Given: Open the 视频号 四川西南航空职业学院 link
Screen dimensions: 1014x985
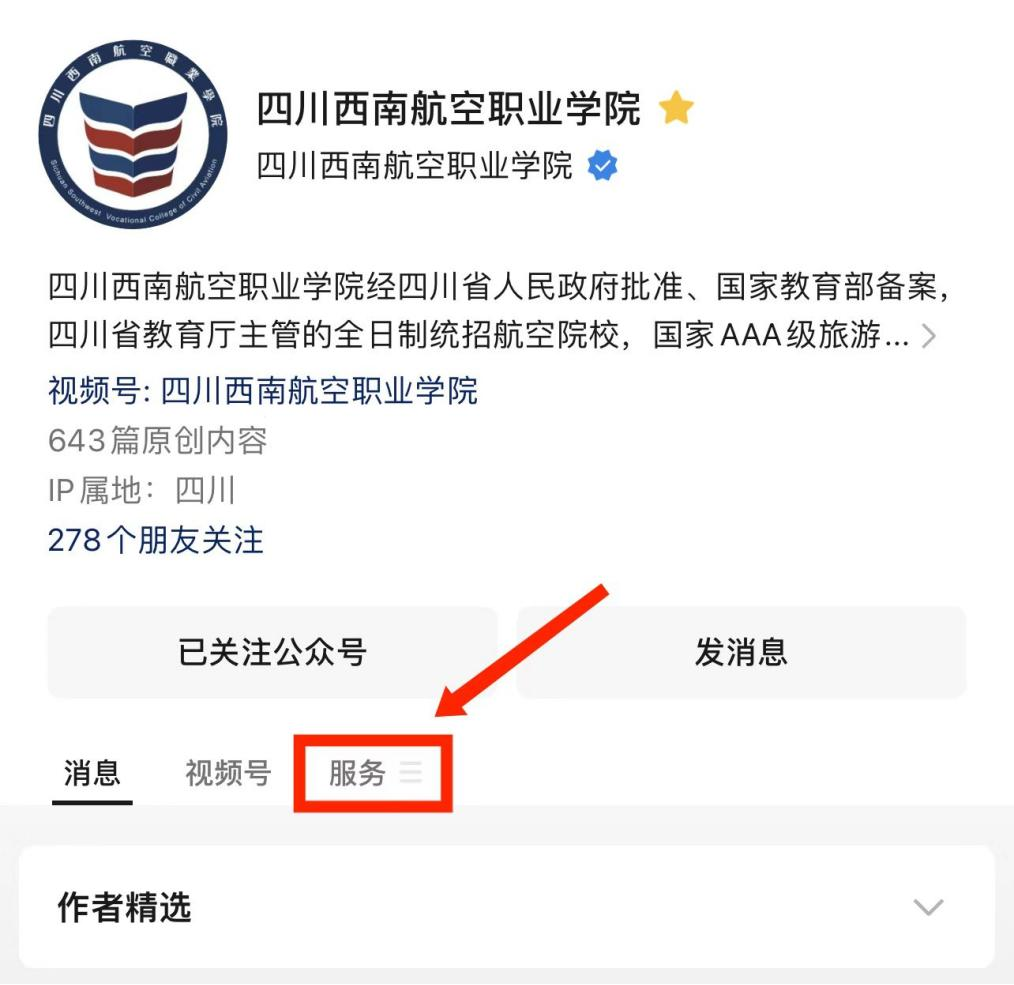Looking at the screenshot, I should (263, 391).
